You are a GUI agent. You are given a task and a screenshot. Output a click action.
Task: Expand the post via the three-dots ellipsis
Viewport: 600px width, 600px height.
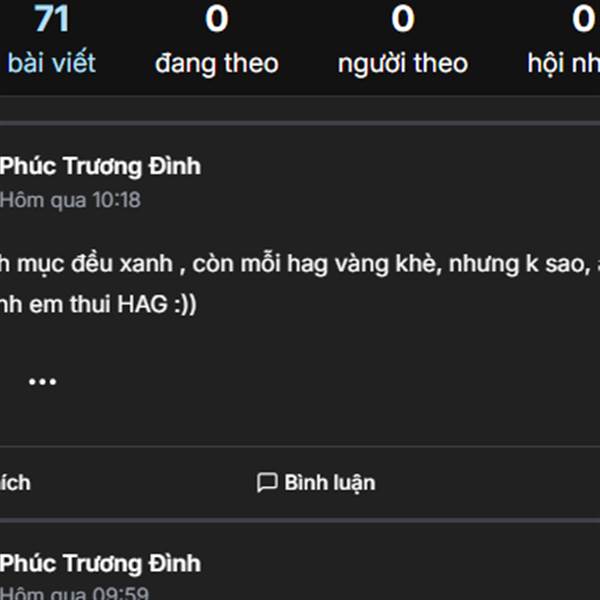(x=42, y=382)
